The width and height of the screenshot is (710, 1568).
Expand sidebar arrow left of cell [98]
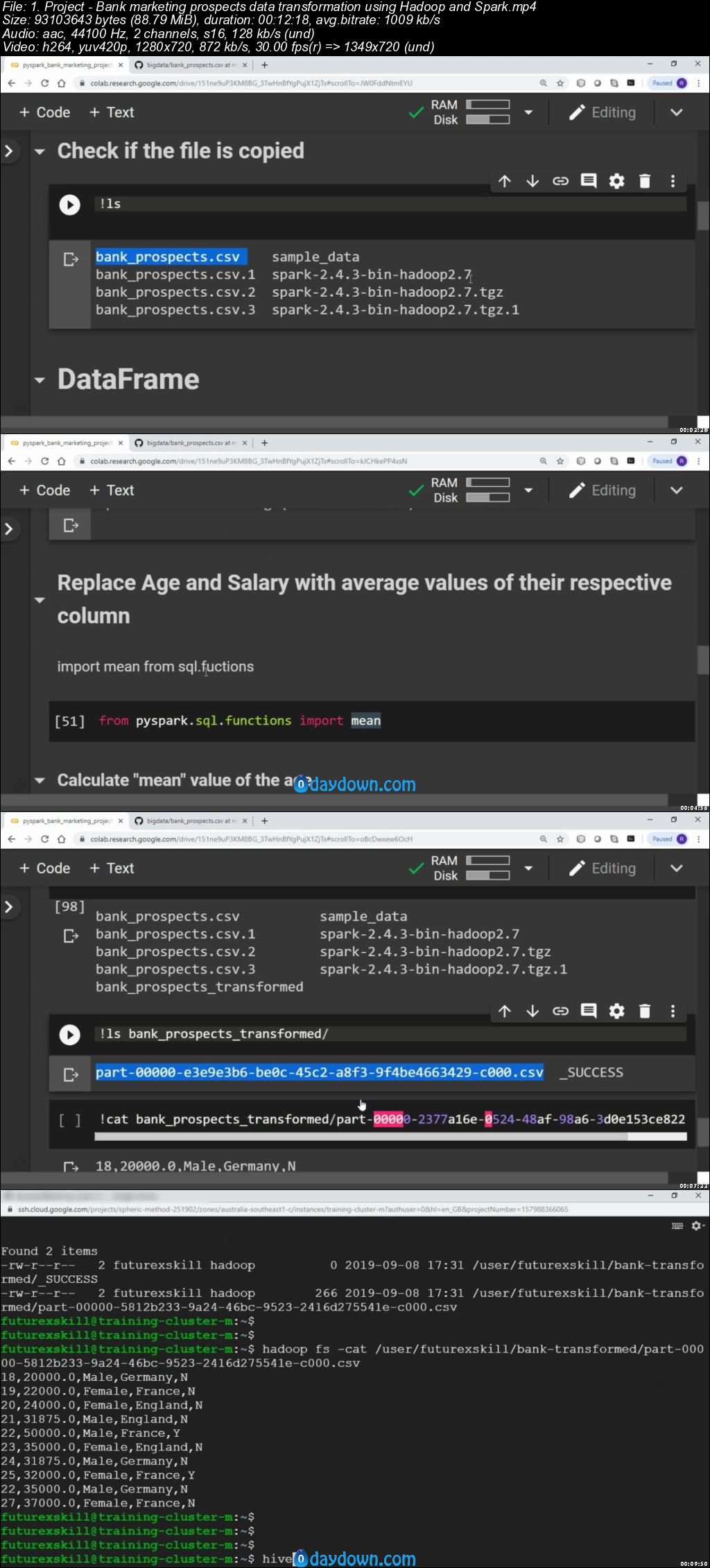(x=9, y=906)
